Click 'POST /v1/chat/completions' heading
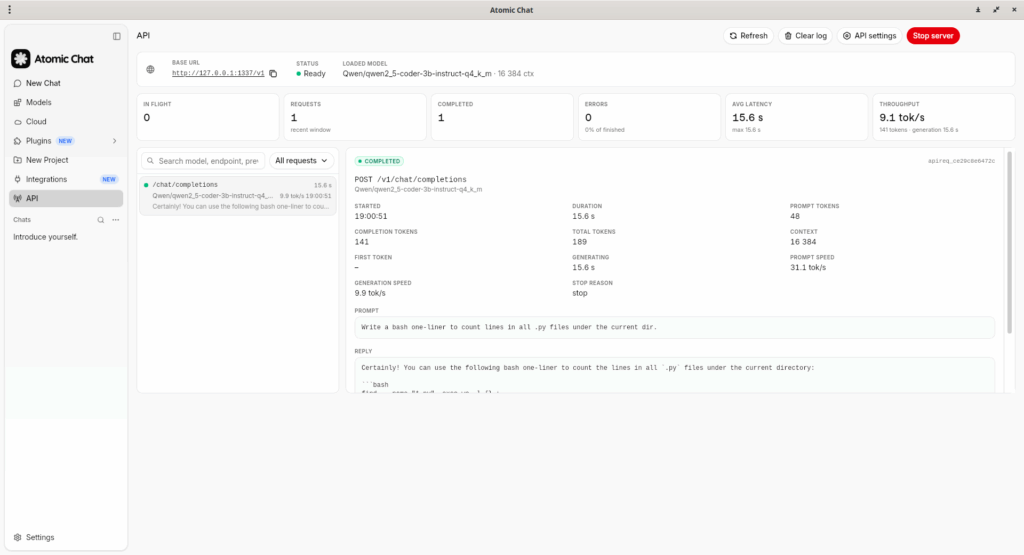Image resolution: width=1024 pixels, height=555 pixels. point(411,180)
